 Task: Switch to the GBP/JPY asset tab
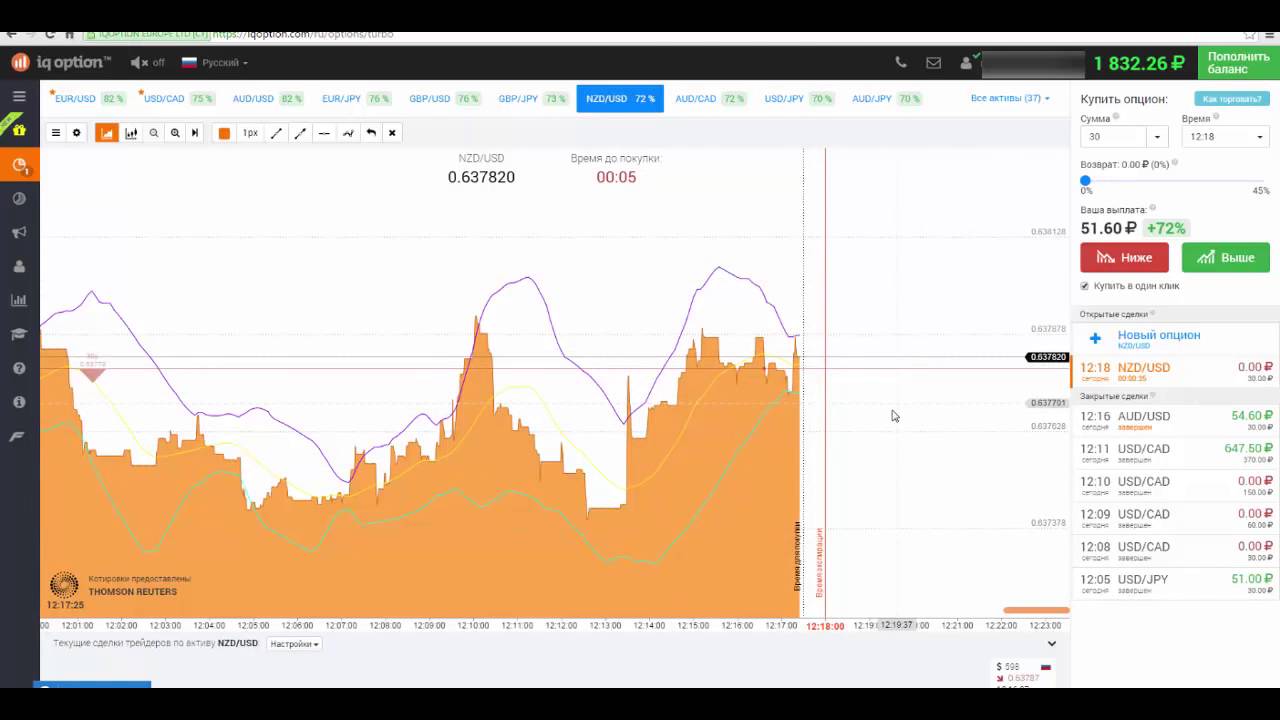pos(532,99)
